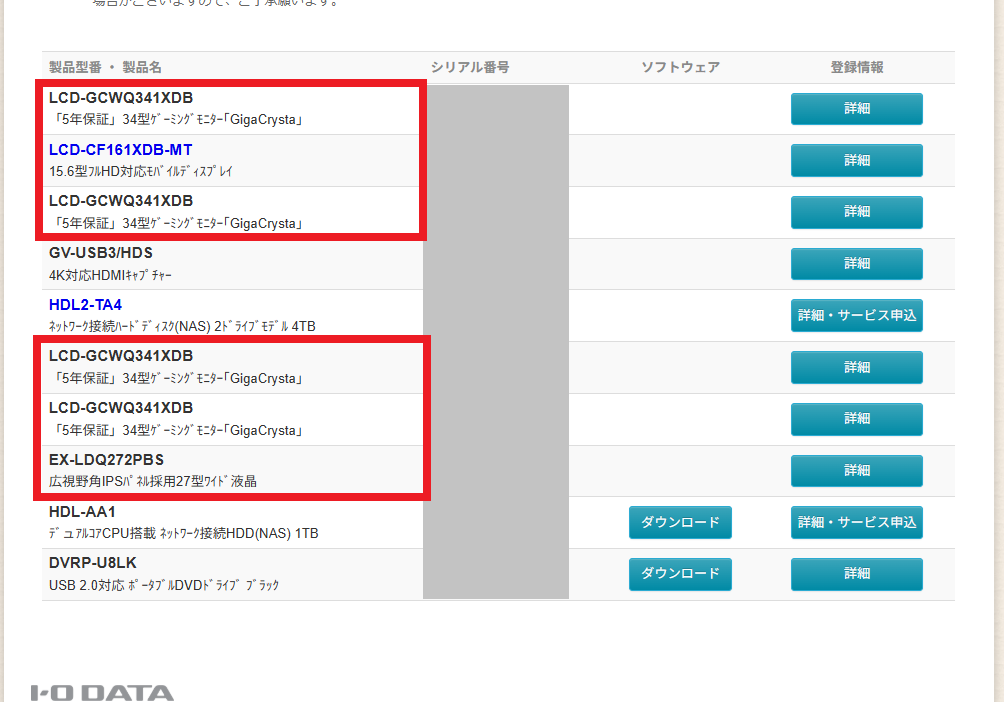Click the 4K対応HDMIキャプチャー description

110,275
